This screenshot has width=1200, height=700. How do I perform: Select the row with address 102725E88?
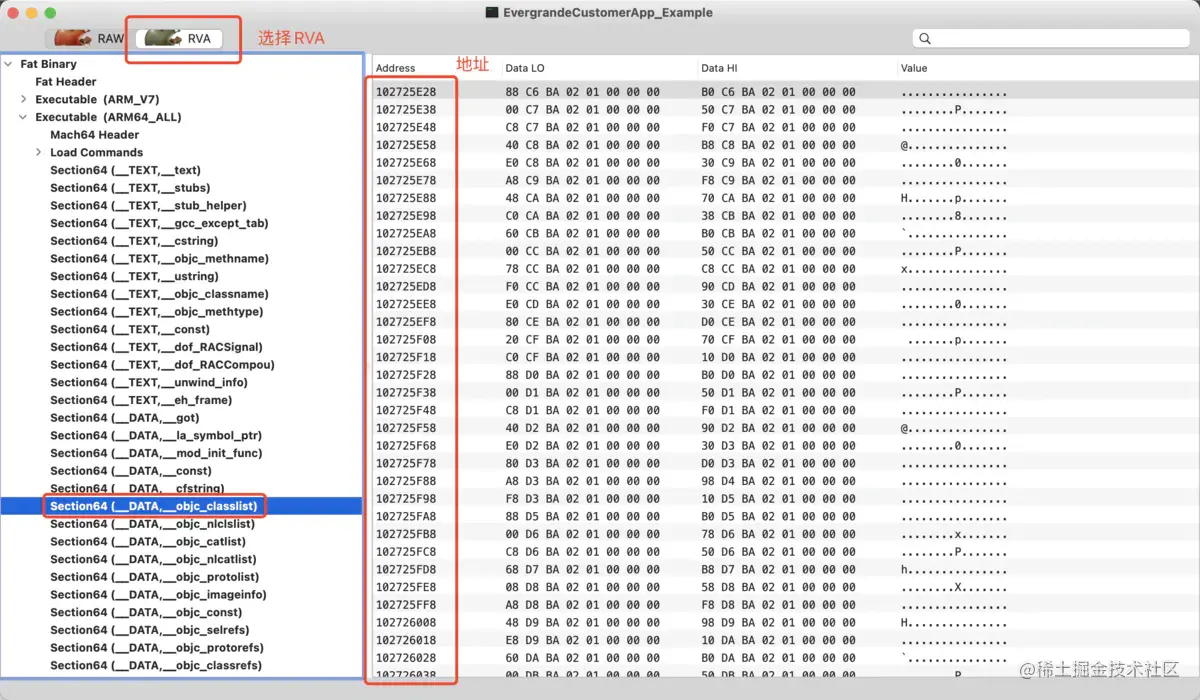click(x=784, y=198)
